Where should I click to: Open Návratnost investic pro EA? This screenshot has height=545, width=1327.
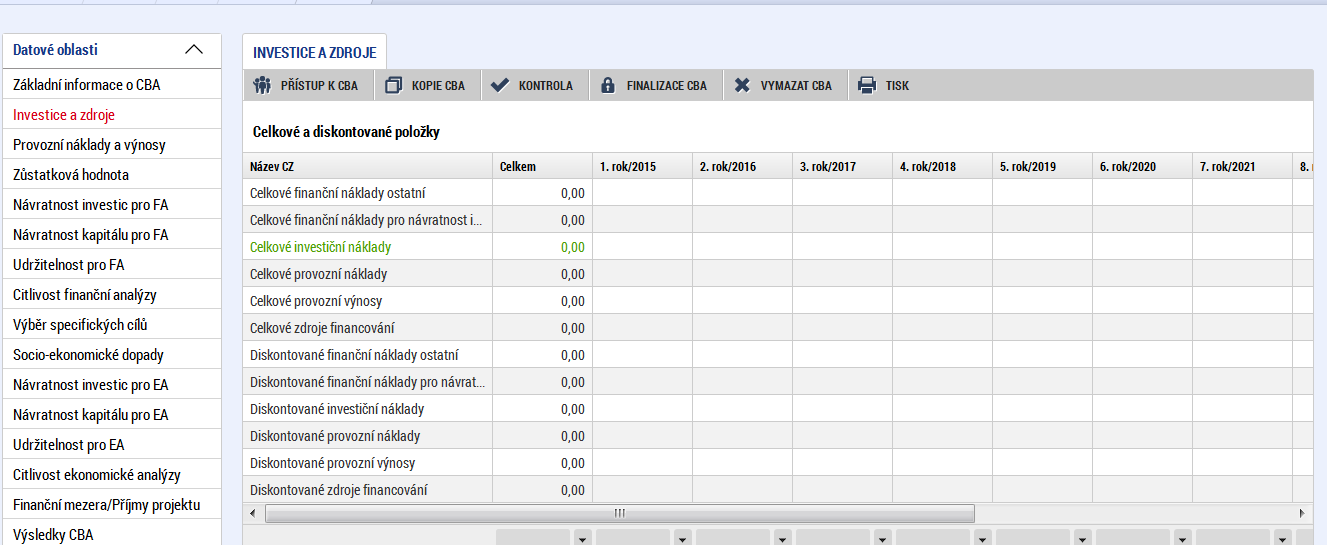coord(111,385)
